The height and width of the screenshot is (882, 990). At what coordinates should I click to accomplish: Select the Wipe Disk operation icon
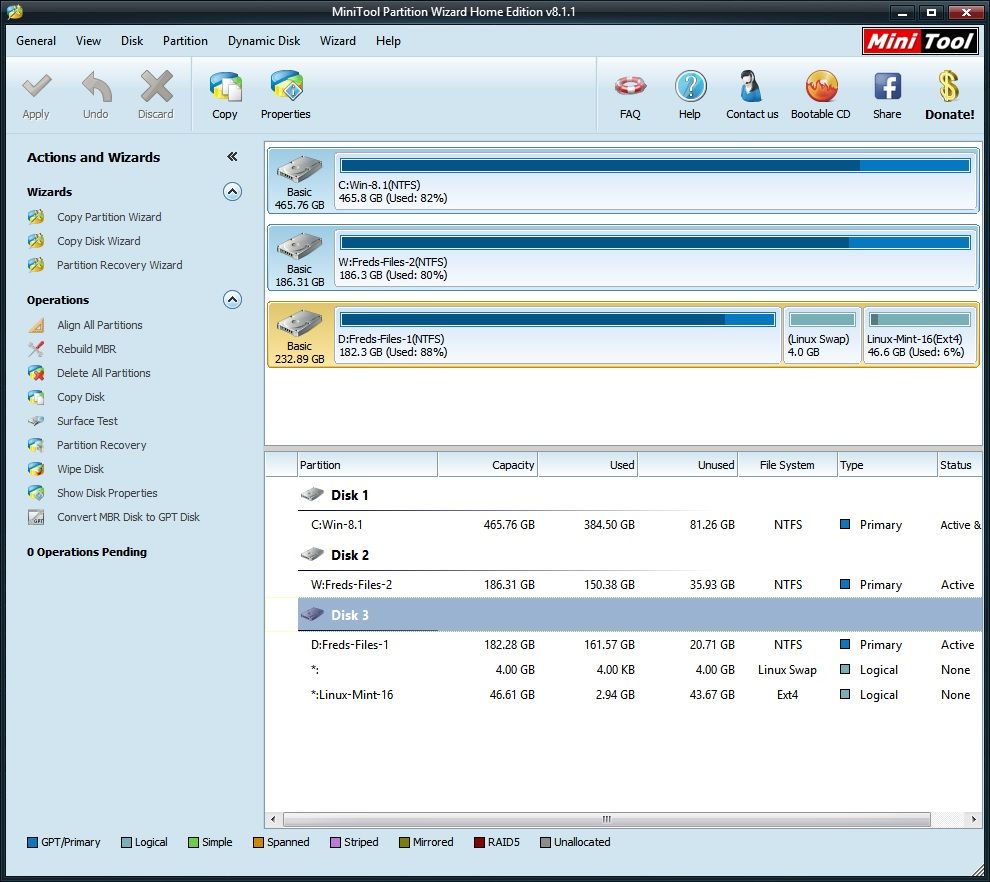(36, 469)
